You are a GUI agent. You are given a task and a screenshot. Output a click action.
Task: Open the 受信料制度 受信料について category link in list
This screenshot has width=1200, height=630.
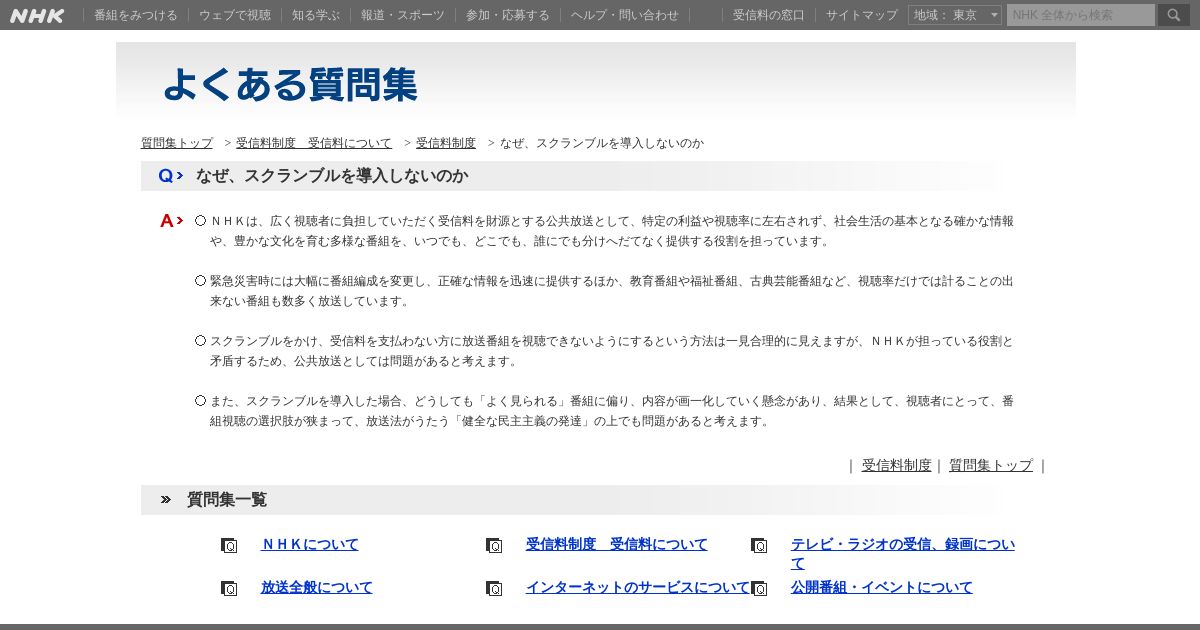(x=616, y=544)
